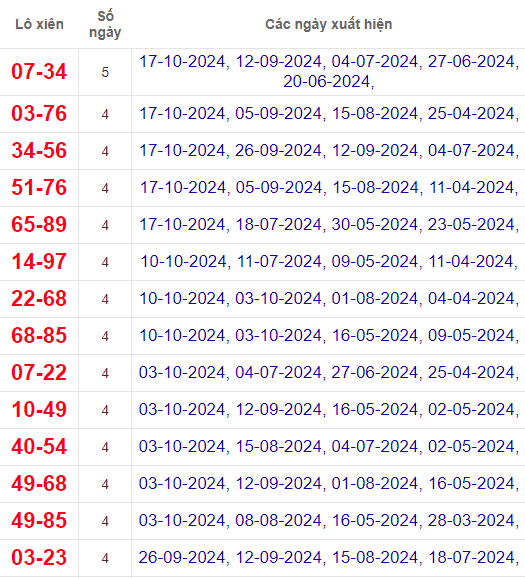Select the pair 68-85
The width and height of the screenshot is (525, 578).
pos(39,335)
